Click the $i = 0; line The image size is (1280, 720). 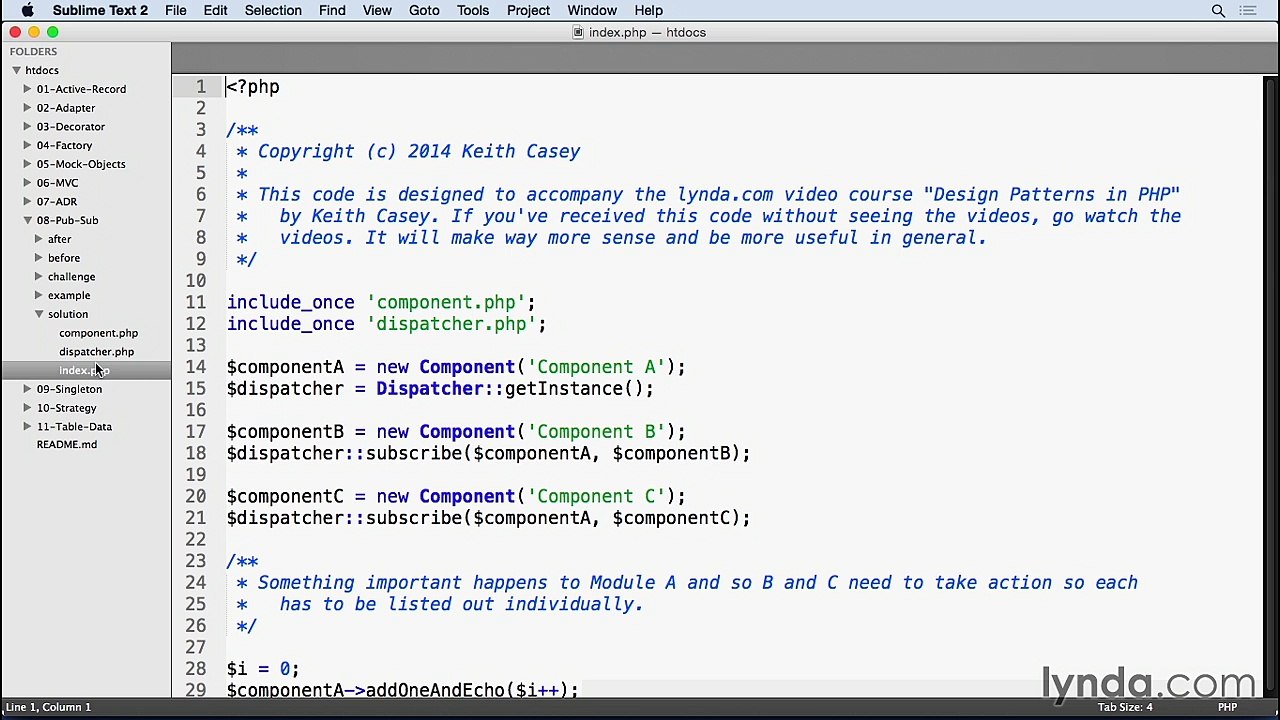[x=263, y=669]
